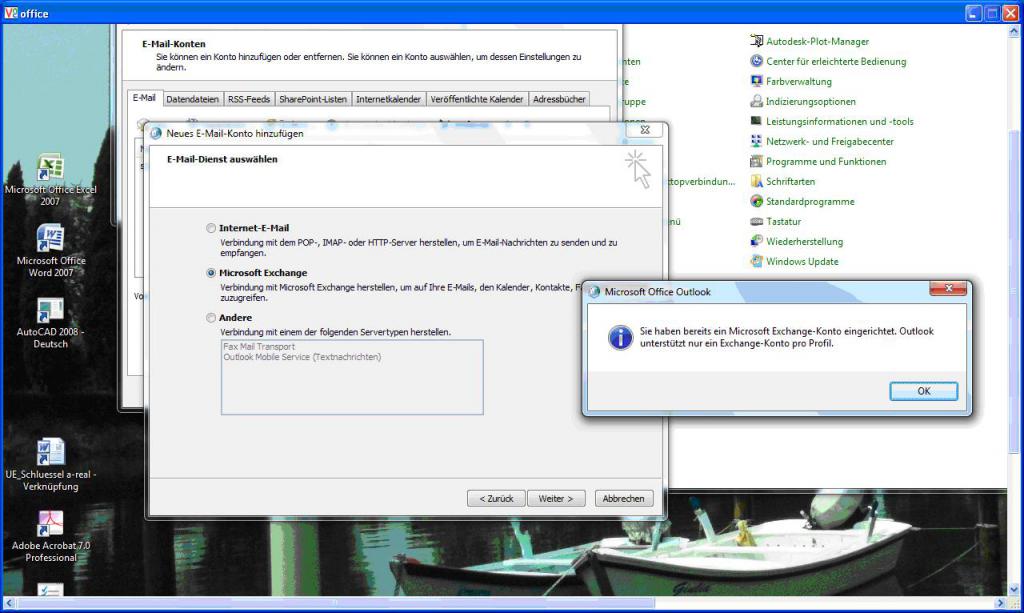Click Abbrechen in the Neues E-Mail-Konto dialog
This screenshot has height=613, width=1024.
[x=624, y=499]
